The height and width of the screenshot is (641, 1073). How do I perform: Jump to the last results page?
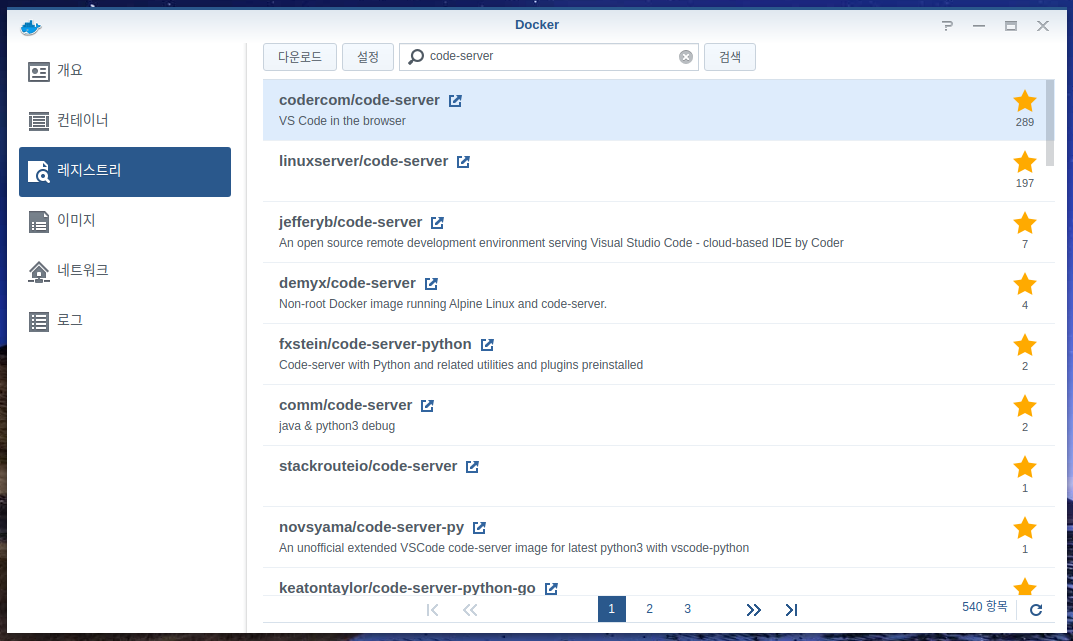click(791, 610)
